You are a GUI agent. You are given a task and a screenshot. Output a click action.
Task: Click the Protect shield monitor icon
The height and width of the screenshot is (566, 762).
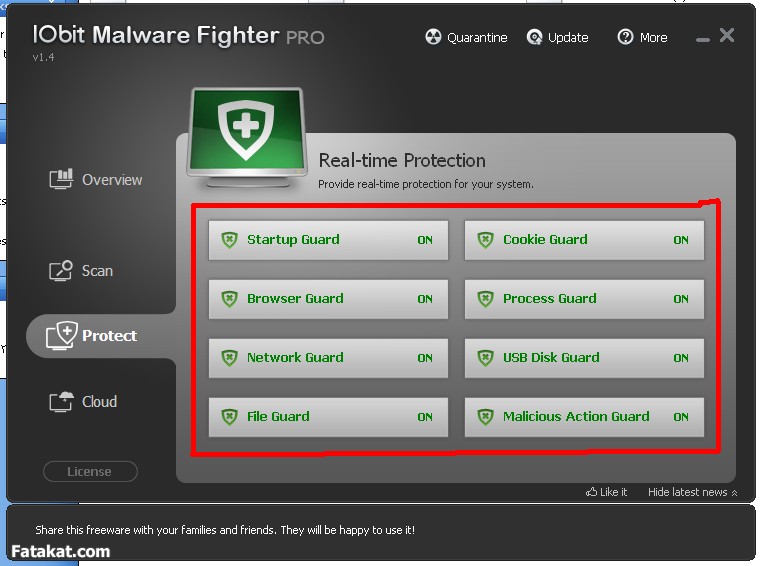click(x=62, y=335)
